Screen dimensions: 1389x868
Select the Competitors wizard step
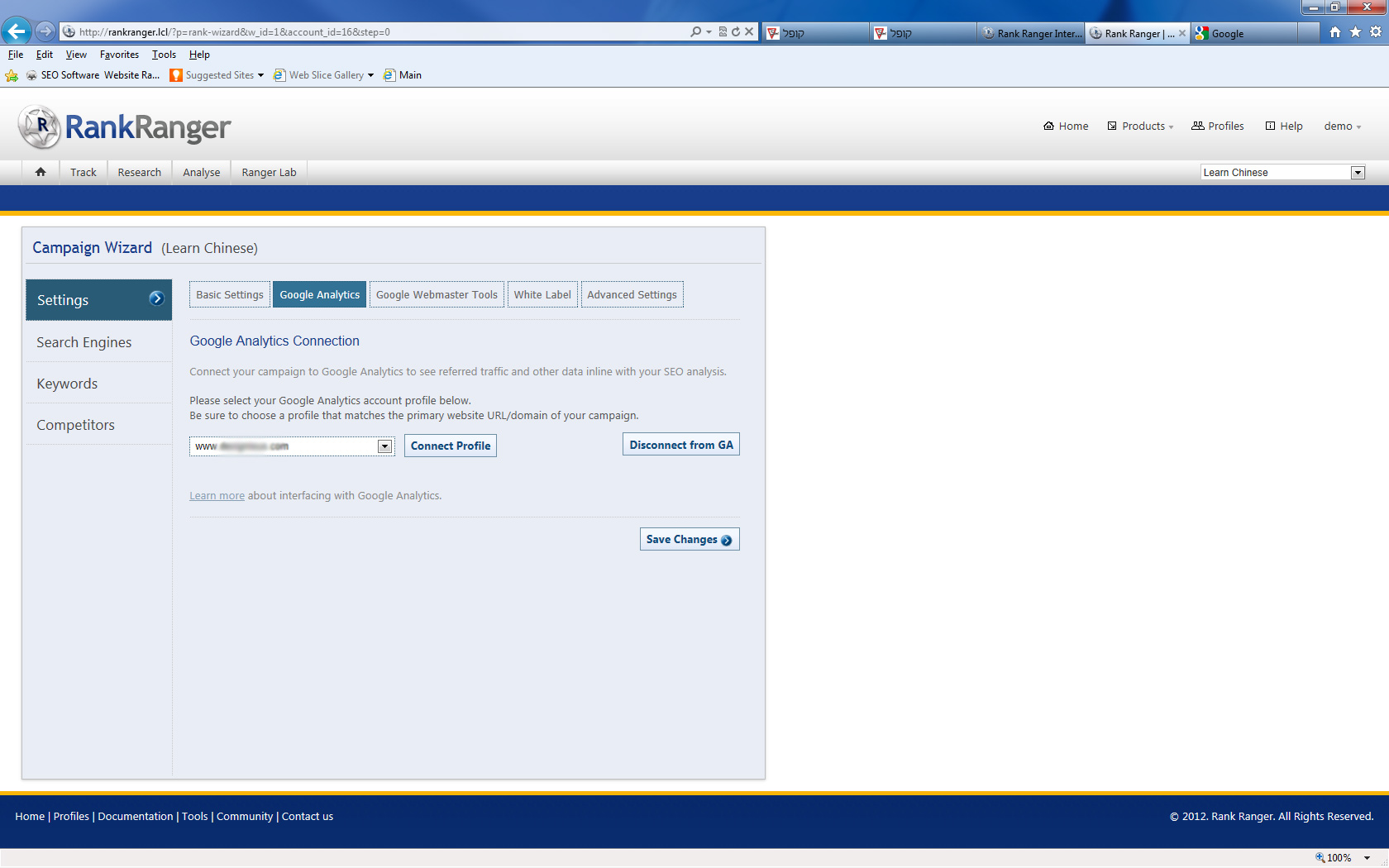(99, 425)
